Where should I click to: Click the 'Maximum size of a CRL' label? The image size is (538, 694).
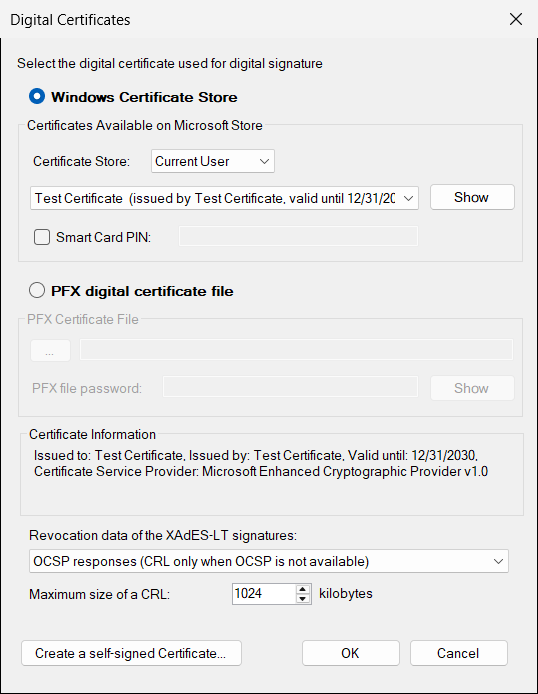tap(100, 594)
